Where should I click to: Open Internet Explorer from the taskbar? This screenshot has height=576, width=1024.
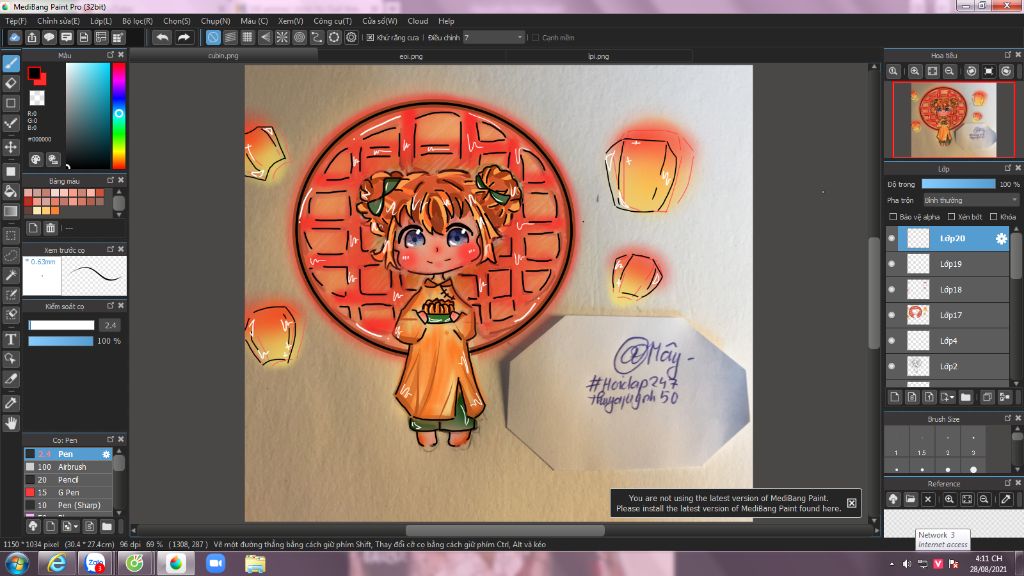click(56, 563)
